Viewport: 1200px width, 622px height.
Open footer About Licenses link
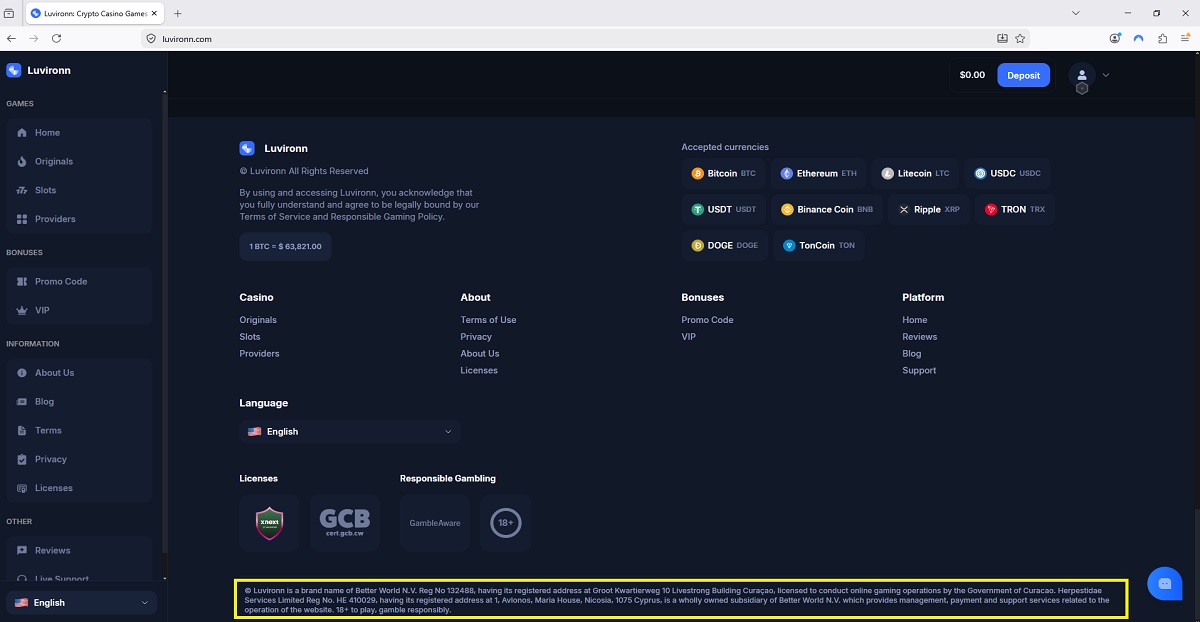tap(479, 371)
